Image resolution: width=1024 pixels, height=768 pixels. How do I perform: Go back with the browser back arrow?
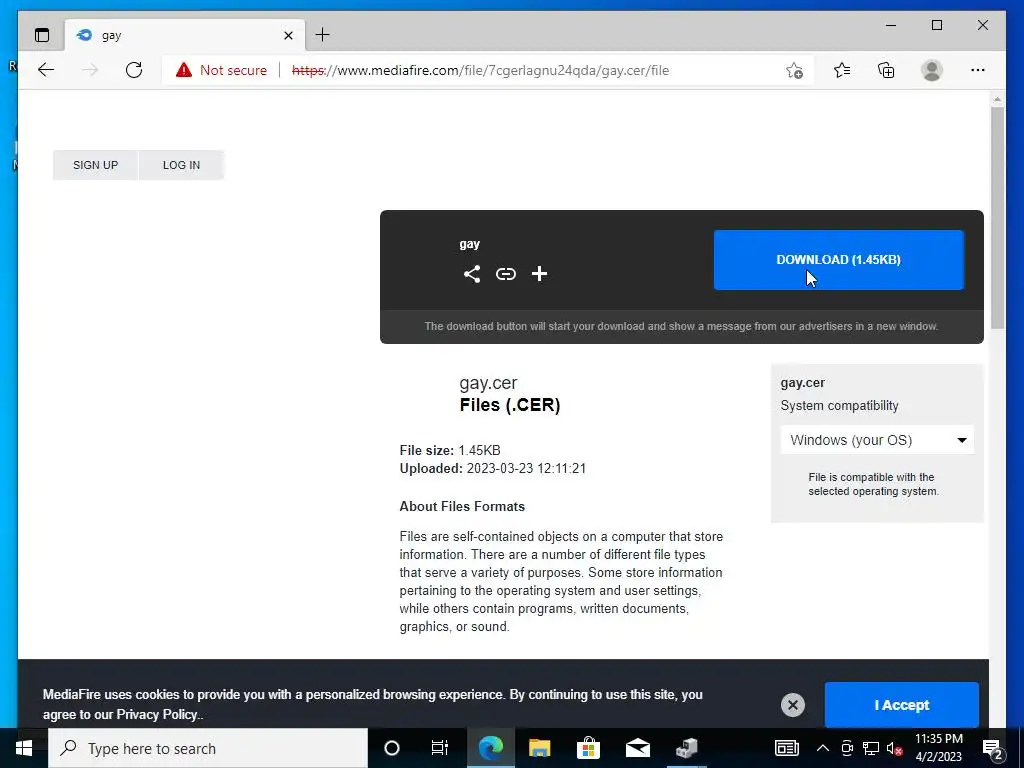click(x=46, y=70)
